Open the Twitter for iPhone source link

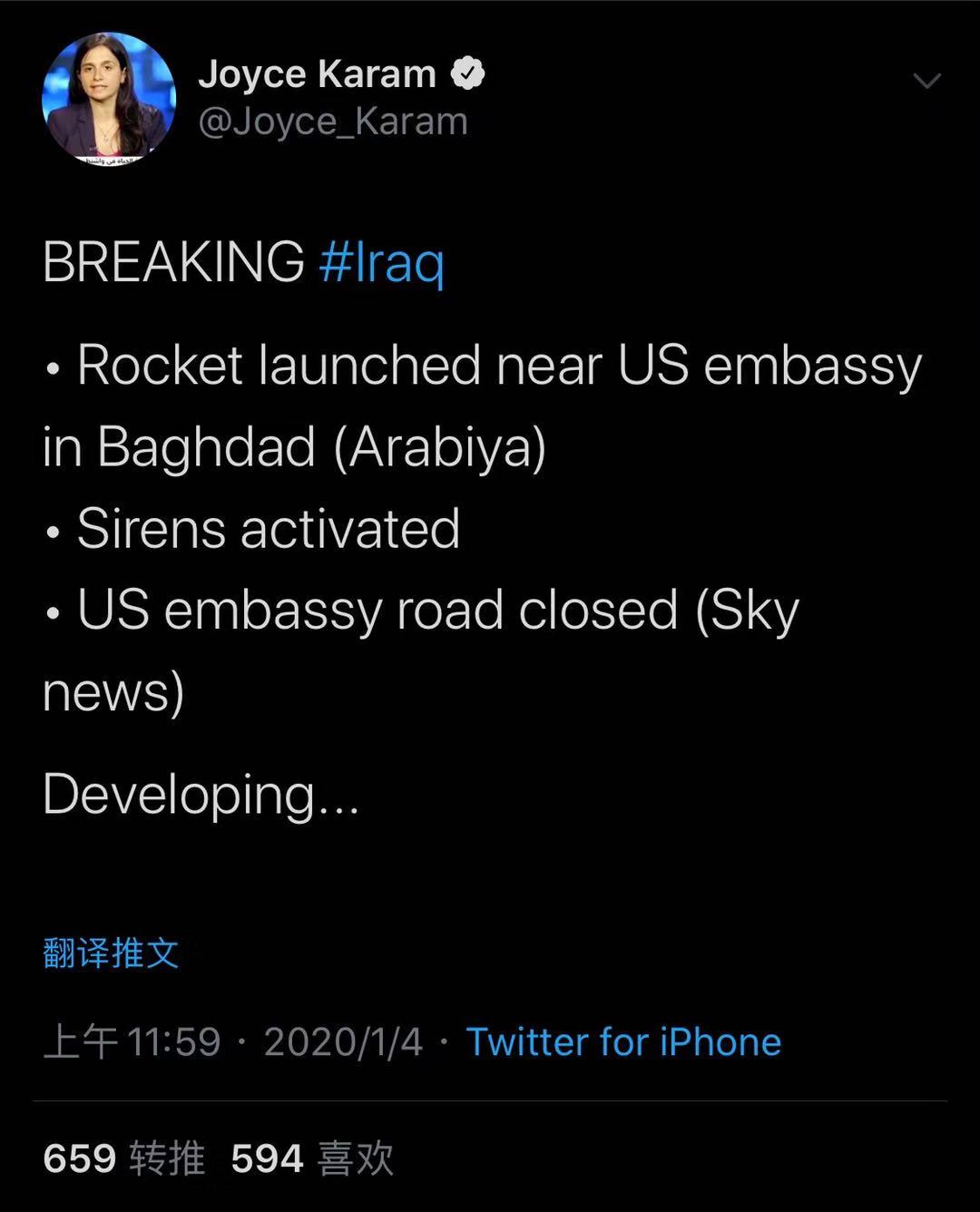[x=623, y=1042]
